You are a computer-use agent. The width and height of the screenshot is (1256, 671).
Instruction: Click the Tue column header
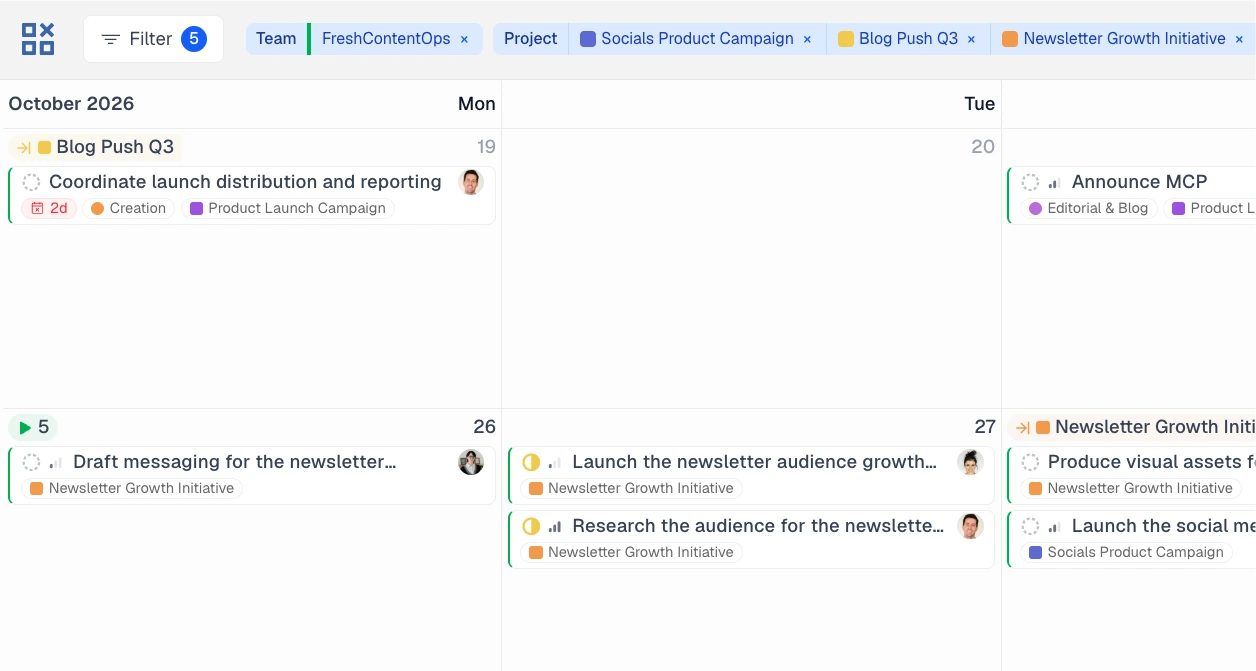[x=980, y=104]
